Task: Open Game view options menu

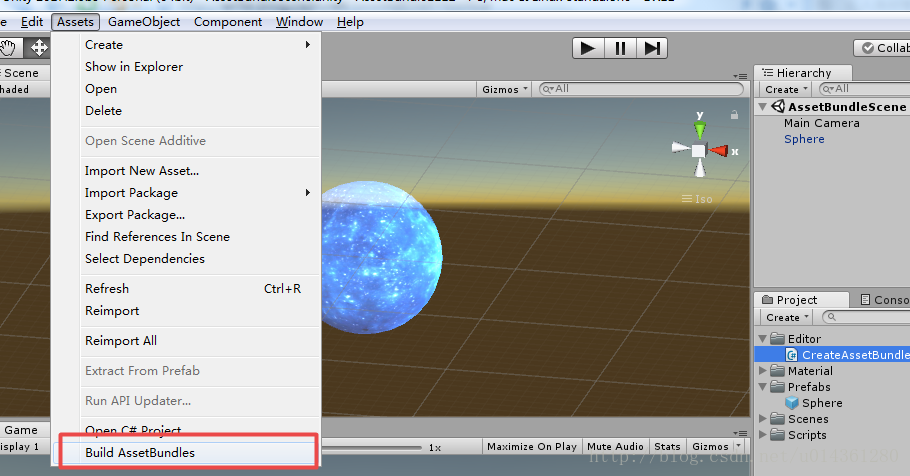Action: [x=740, y=433]
